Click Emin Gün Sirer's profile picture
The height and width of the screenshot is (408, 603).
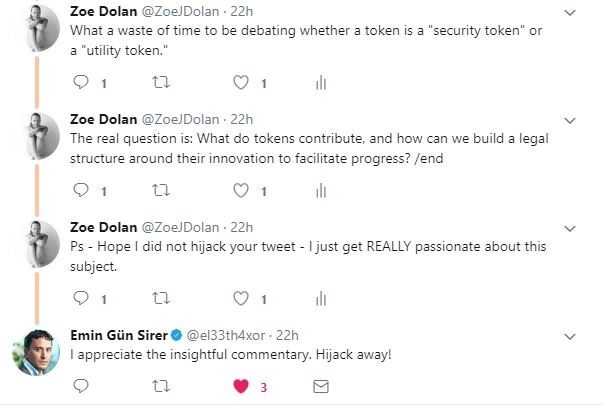point(36,352)
